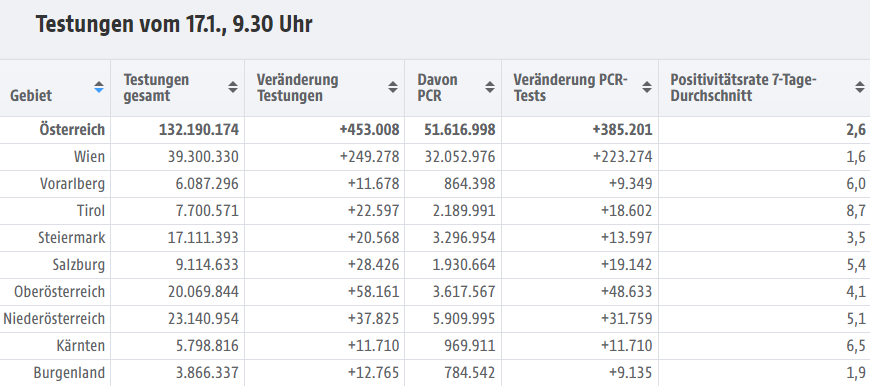This screenshot has width=870, height=386.
Task: Select the Steiermark region cell
Action: [x=72, y=238]
